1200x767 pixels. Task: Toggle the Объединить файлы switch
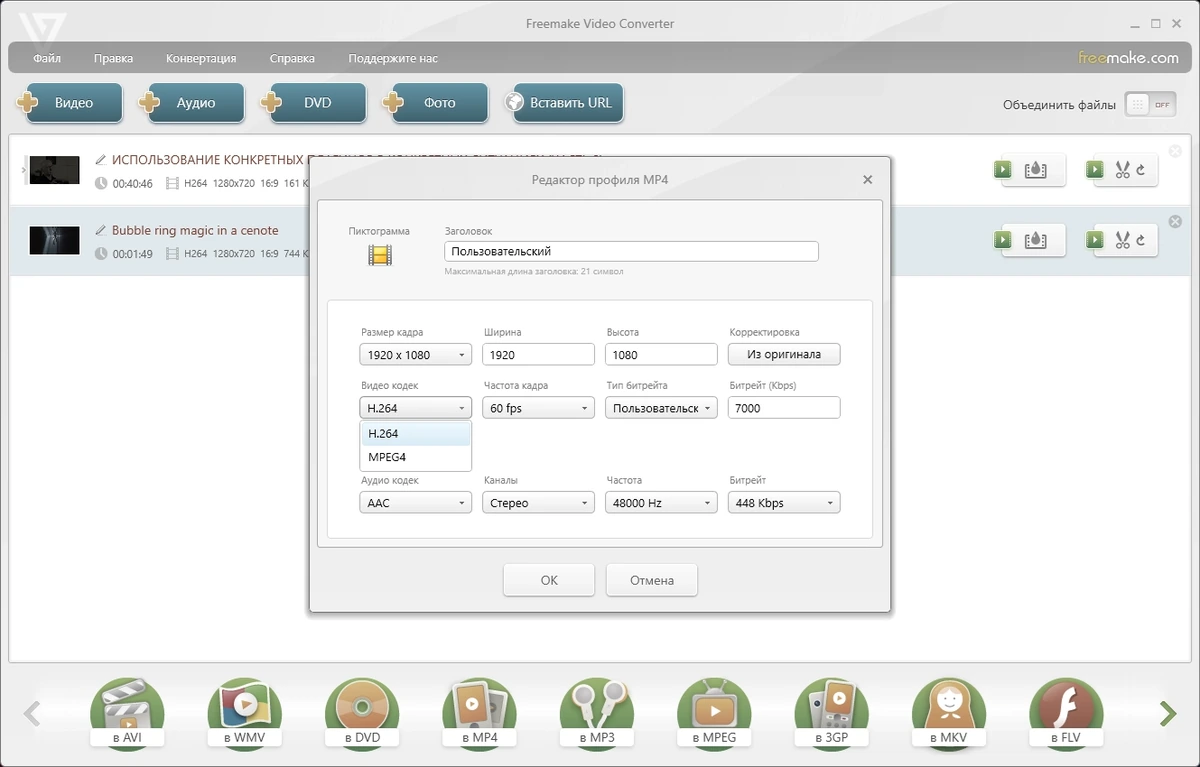1150,104
